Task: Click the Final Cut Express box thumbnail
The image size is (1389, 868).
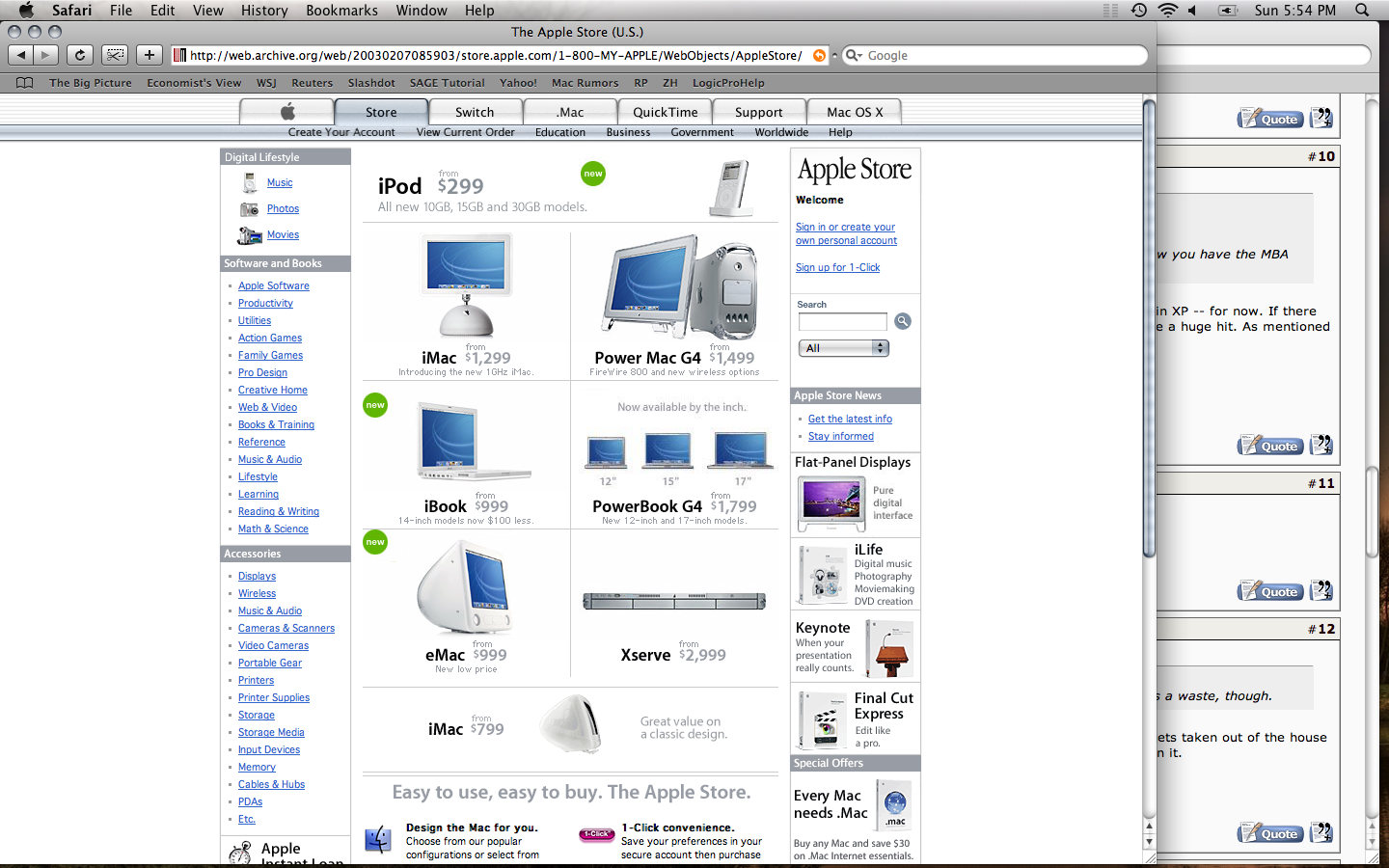Action: [x=823, y=719]
